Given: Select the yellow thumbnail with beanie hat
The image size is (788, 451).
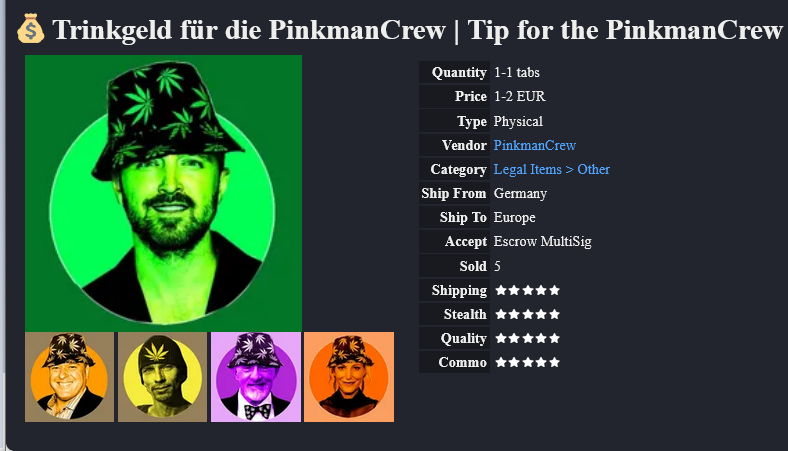Looking at the screenshot, I should pos(162,377).
